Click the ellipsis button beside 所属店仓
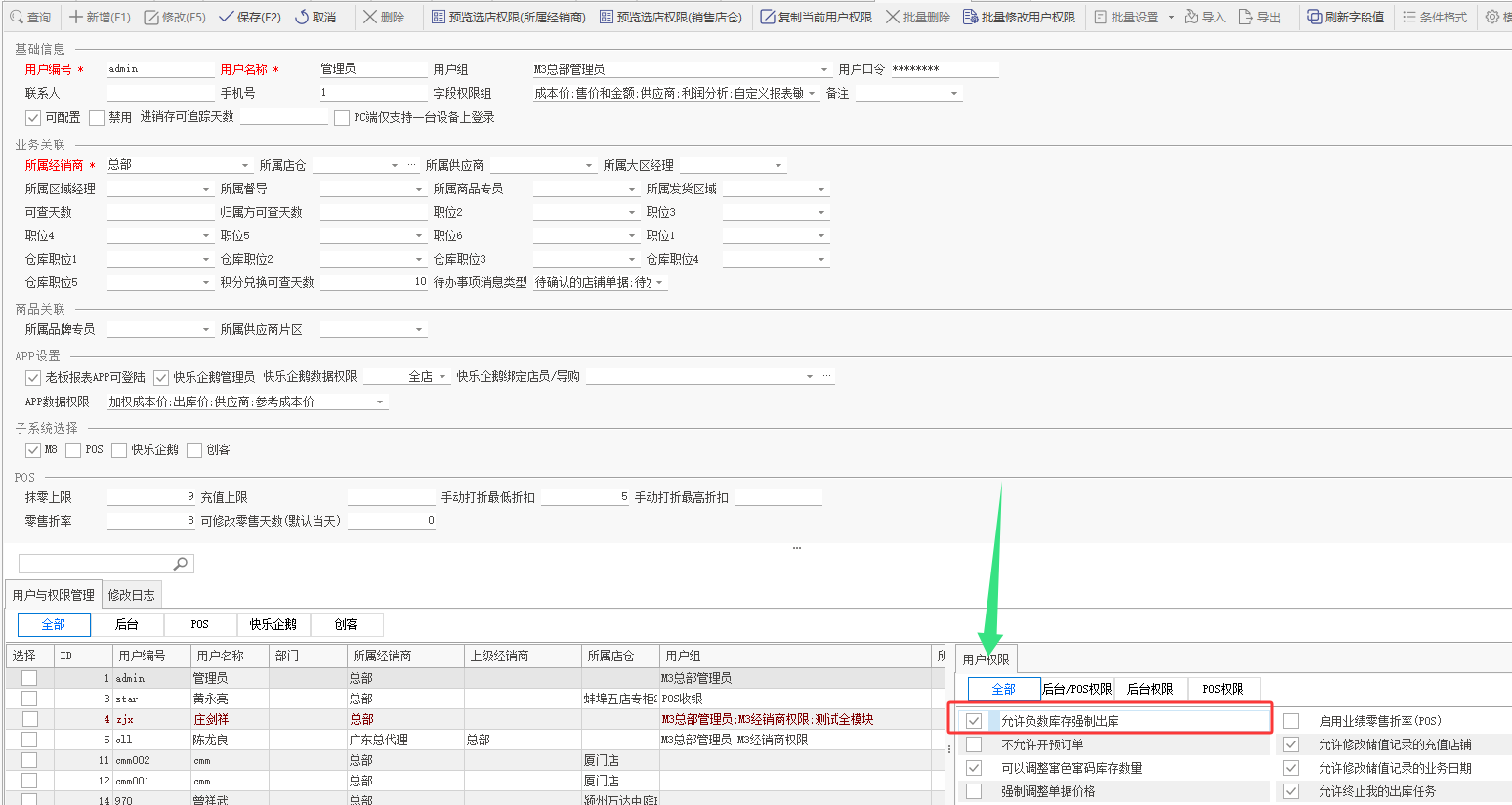Screen dimensions: 1512x805 pos(411,165)
